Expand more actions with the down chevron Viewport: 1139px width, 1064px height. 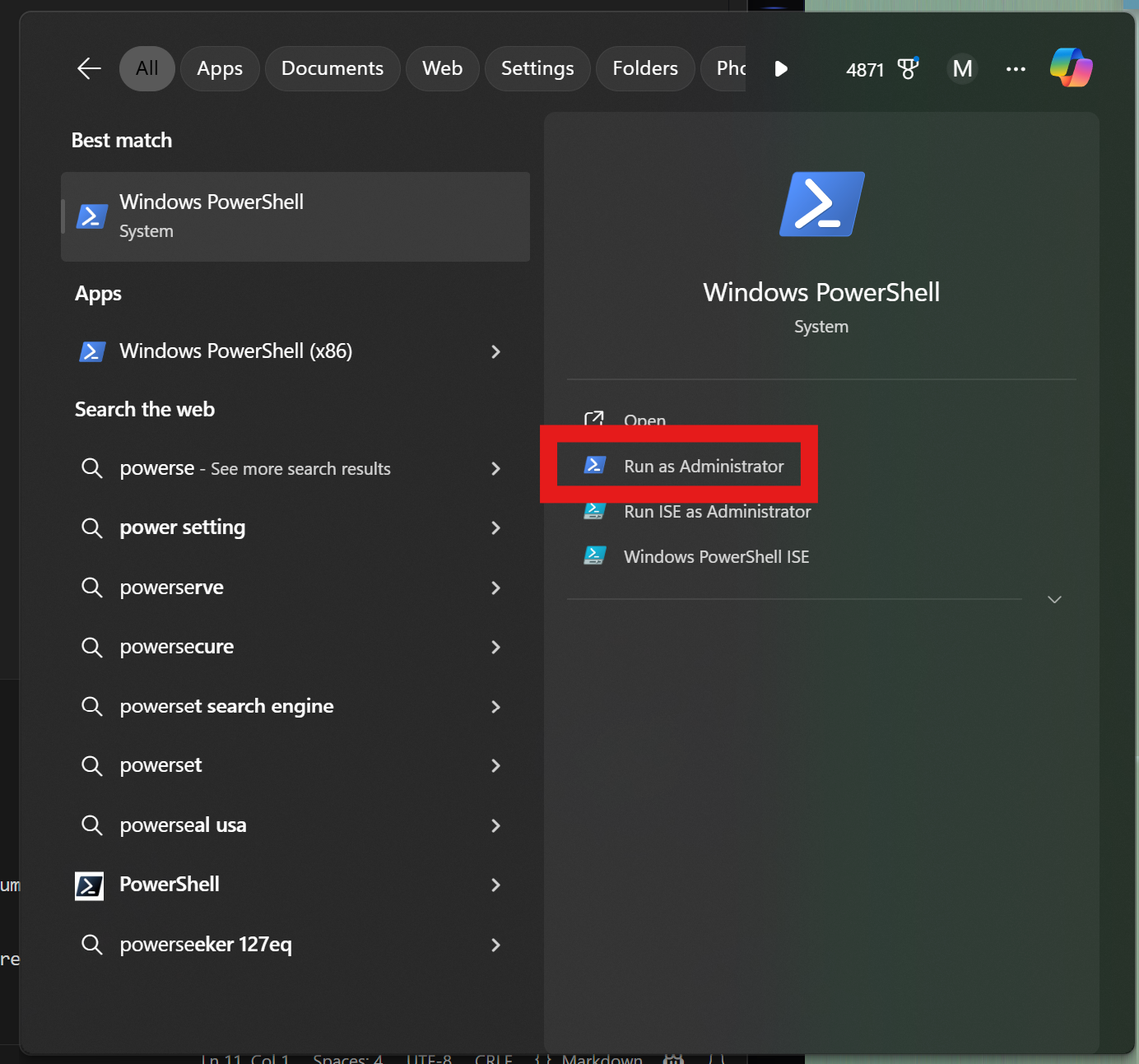(1054, 599)
